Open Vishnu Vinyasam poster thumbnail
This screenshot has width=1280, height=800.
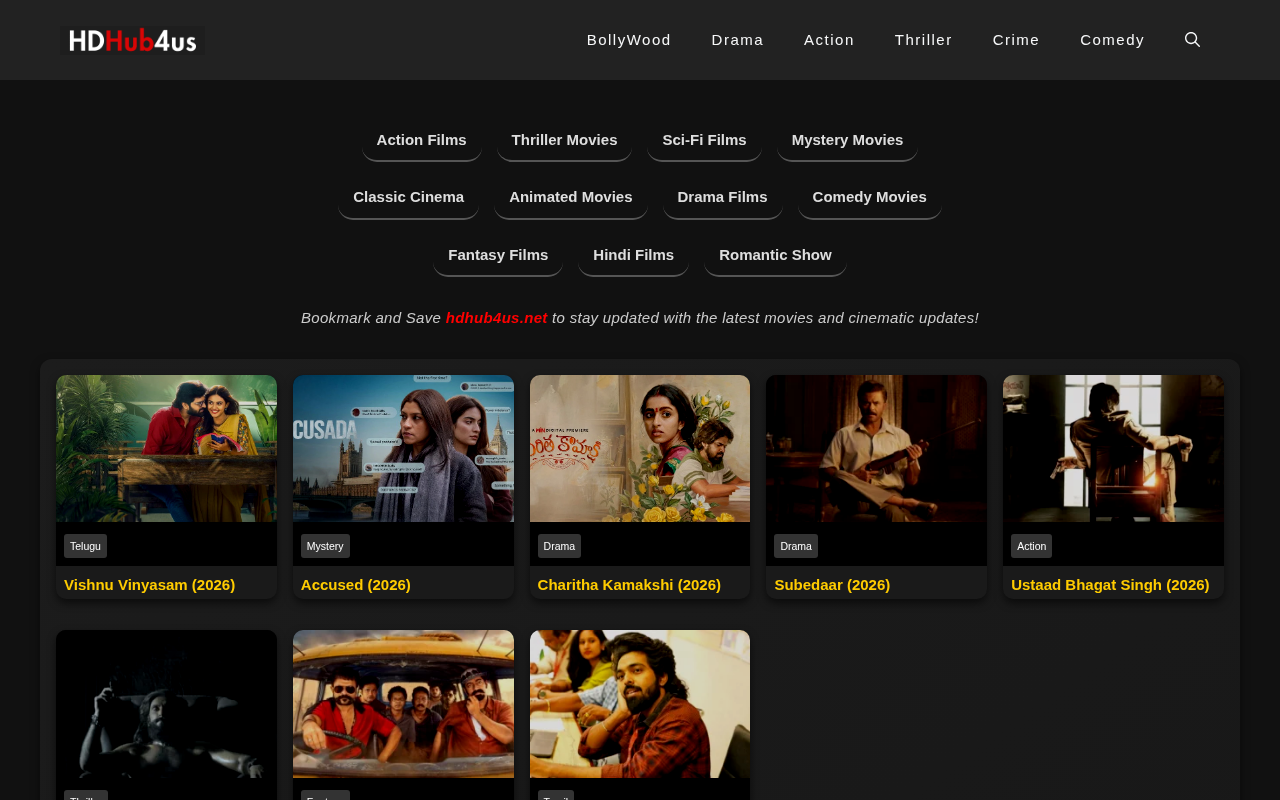(x=166, y=448)
